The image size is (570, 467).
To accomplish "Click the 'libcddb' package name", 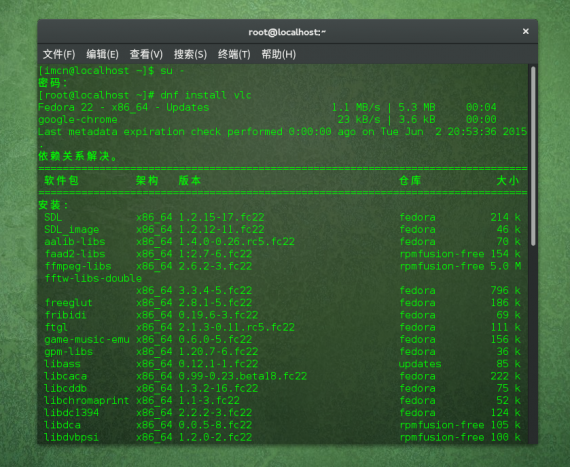I will (x=65, y=389).
